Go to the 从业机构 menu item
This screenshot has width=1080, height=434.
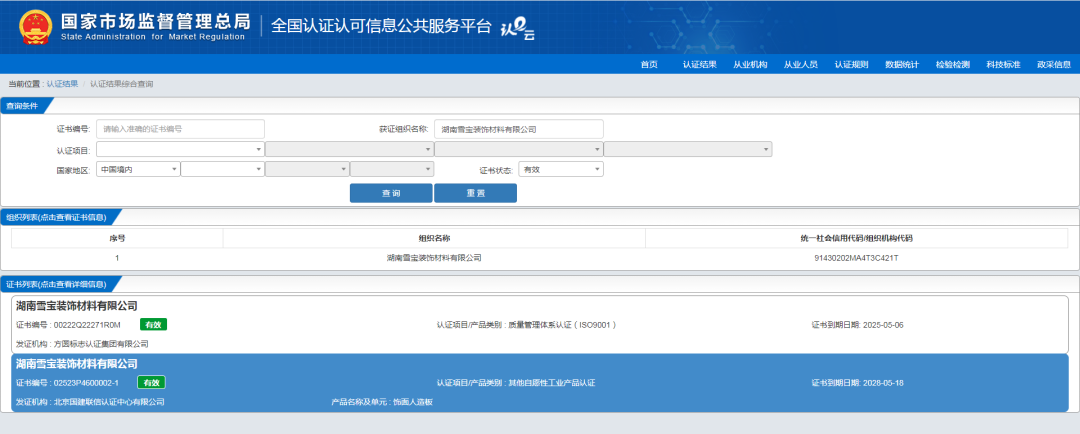pos(750,64)
